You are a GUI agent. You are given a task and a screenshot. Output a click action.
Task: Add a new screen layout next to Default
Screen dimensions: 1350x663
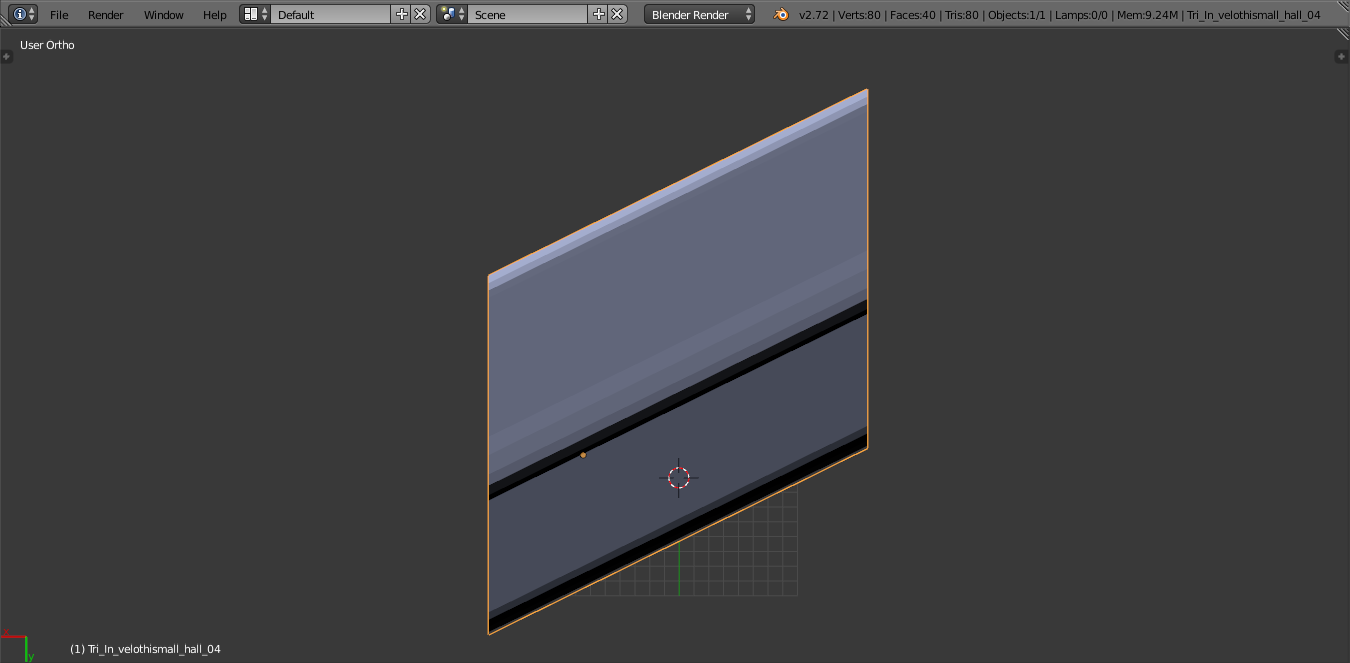click(402, 14)
